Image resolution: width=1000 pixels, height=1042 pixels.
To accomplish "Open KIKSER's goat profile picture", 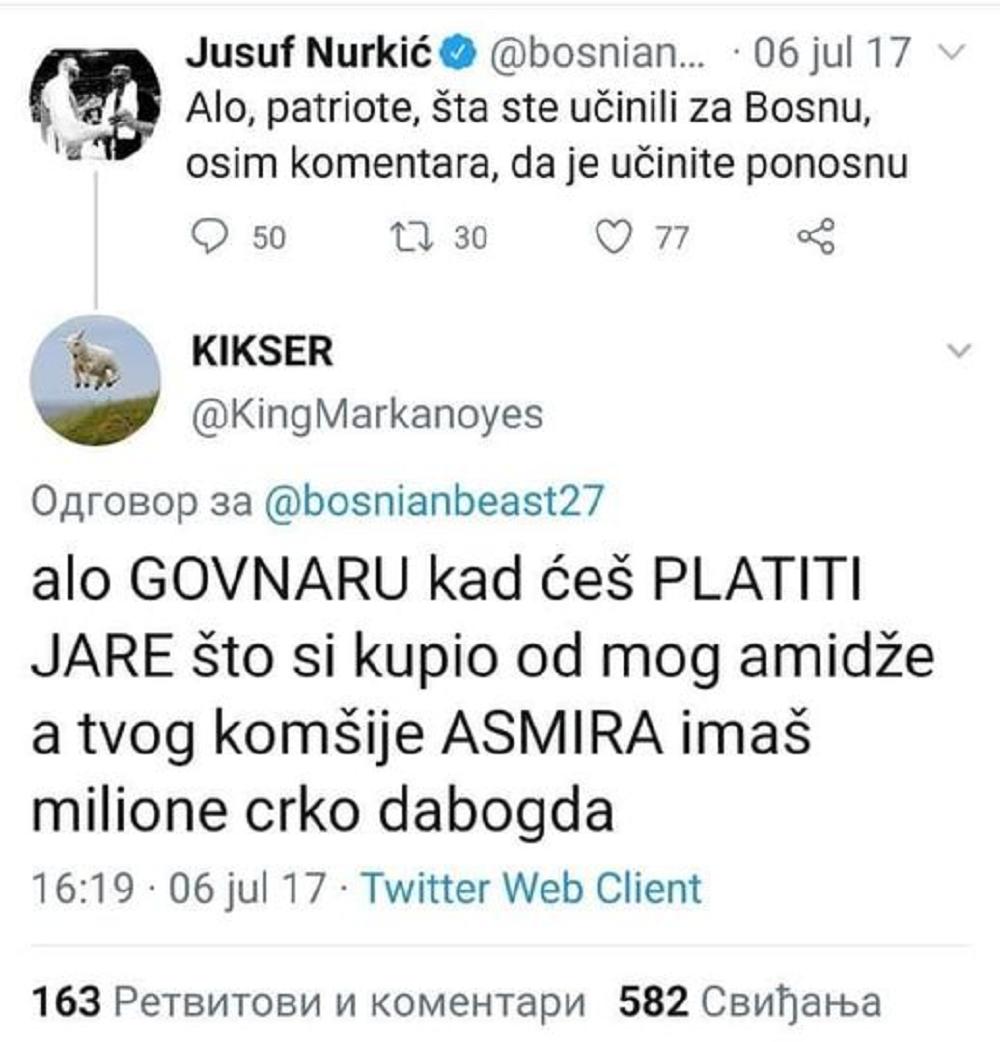I will (96, 379).
